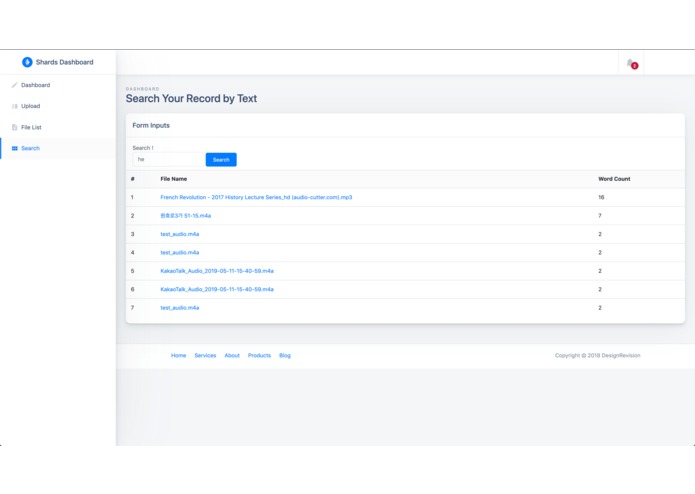Click the 'Form Inputs' card heading

click(151, 125)
